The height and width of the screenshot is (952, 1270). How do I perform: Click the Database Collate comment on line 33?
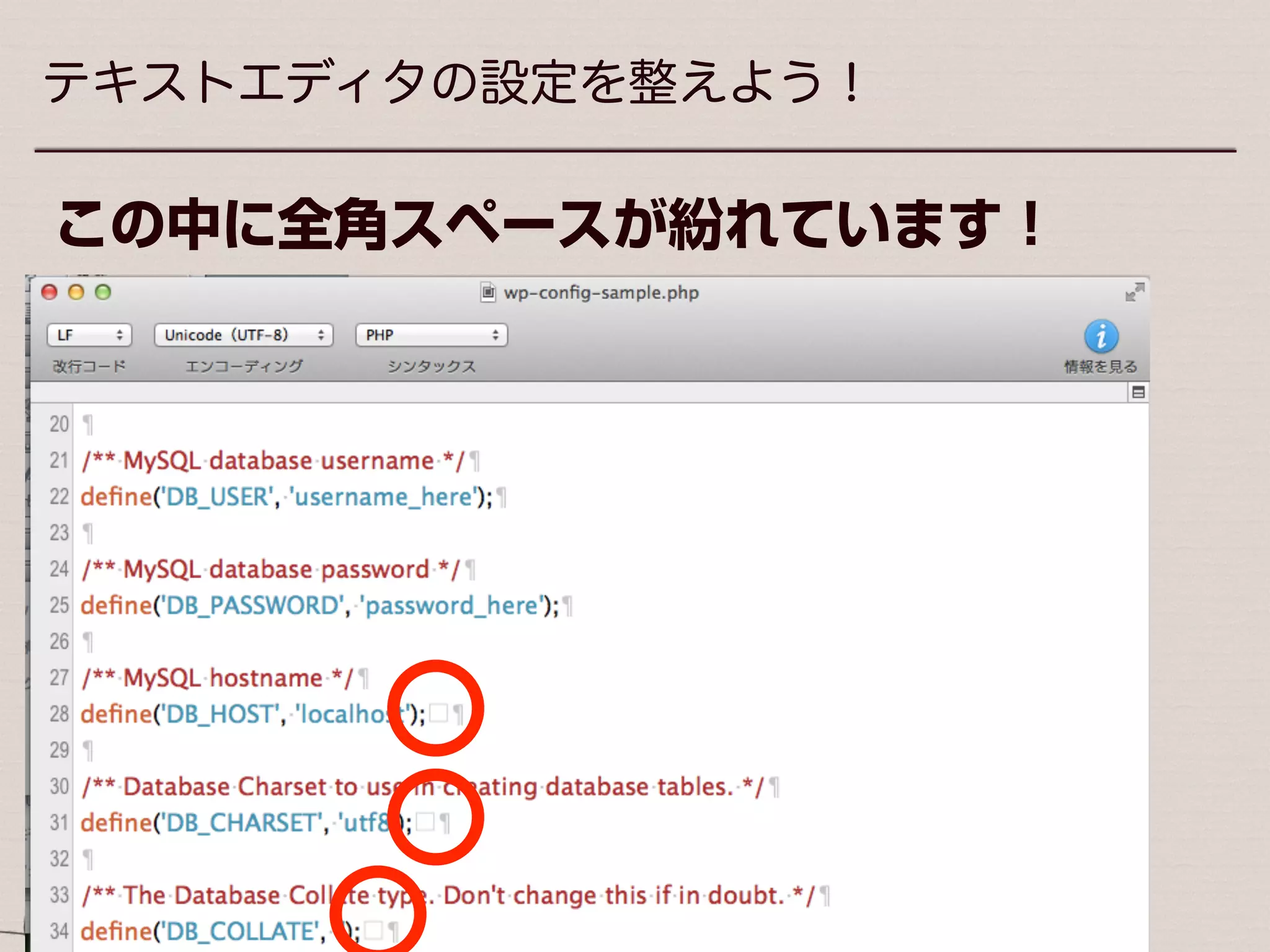(x=448, y=896)
